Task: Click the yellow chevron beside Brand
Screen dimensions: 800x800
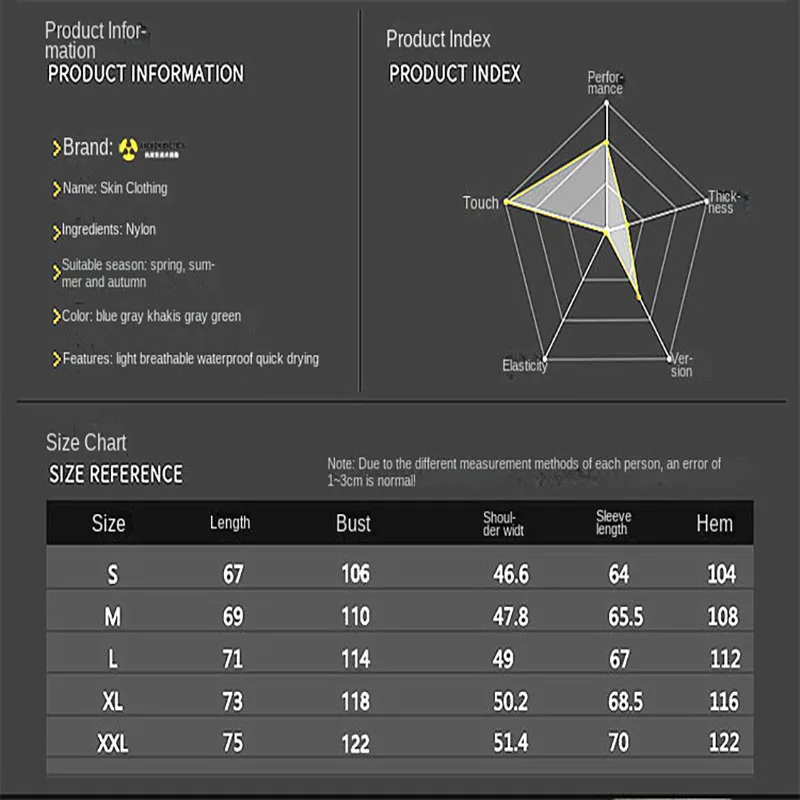Action: point(57,149)
